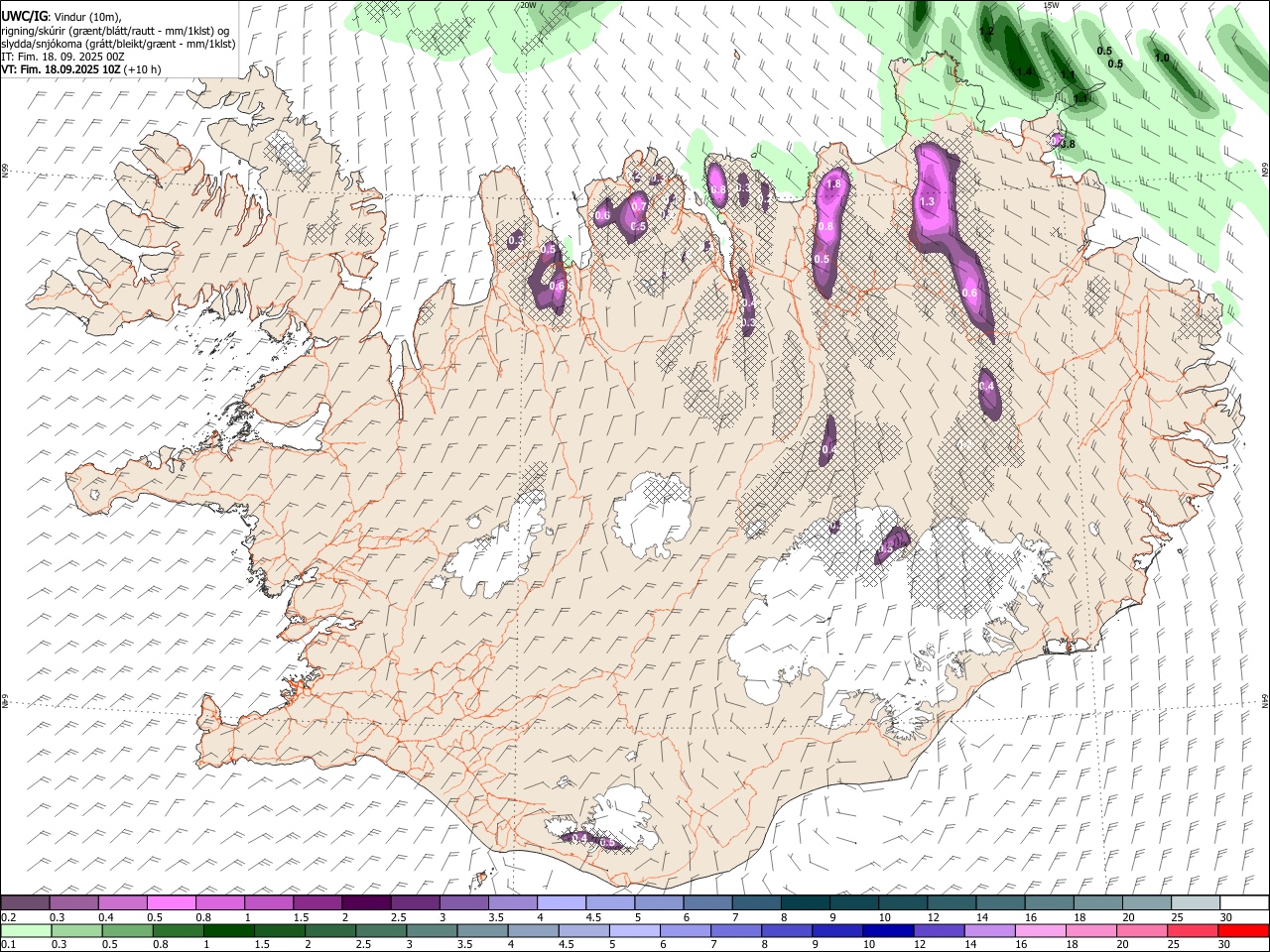This screenshot has height=952, width=1270.
Task: Click the pale green 0.1 rain legend swatch
Action: coord(26,930)
